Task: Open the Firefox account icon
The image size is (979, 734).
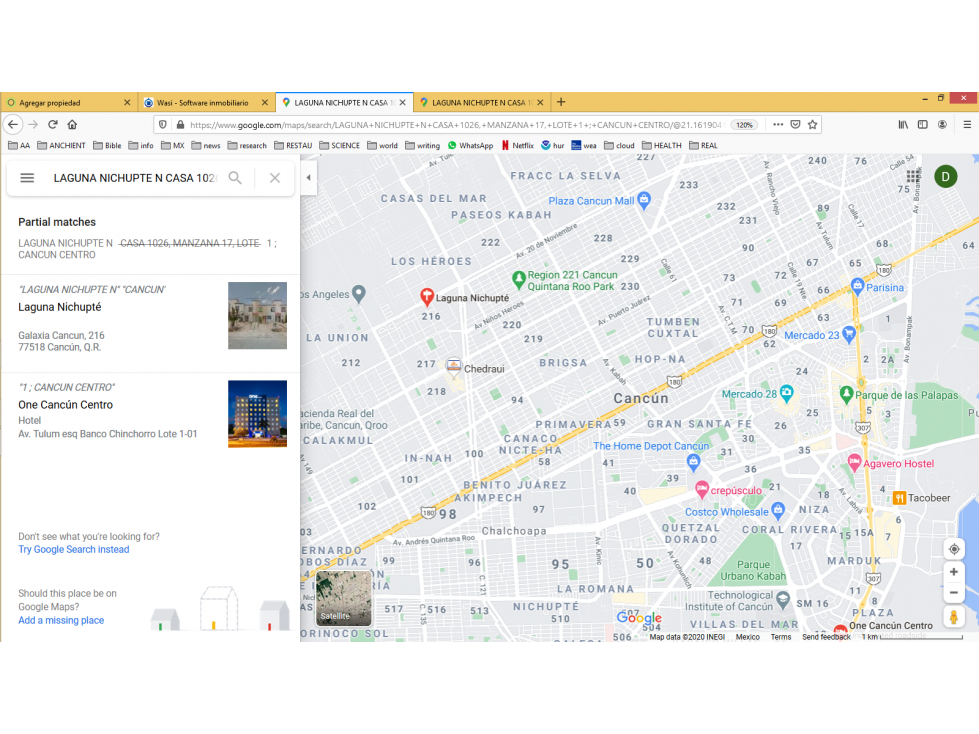Action: tap(942, 124)
